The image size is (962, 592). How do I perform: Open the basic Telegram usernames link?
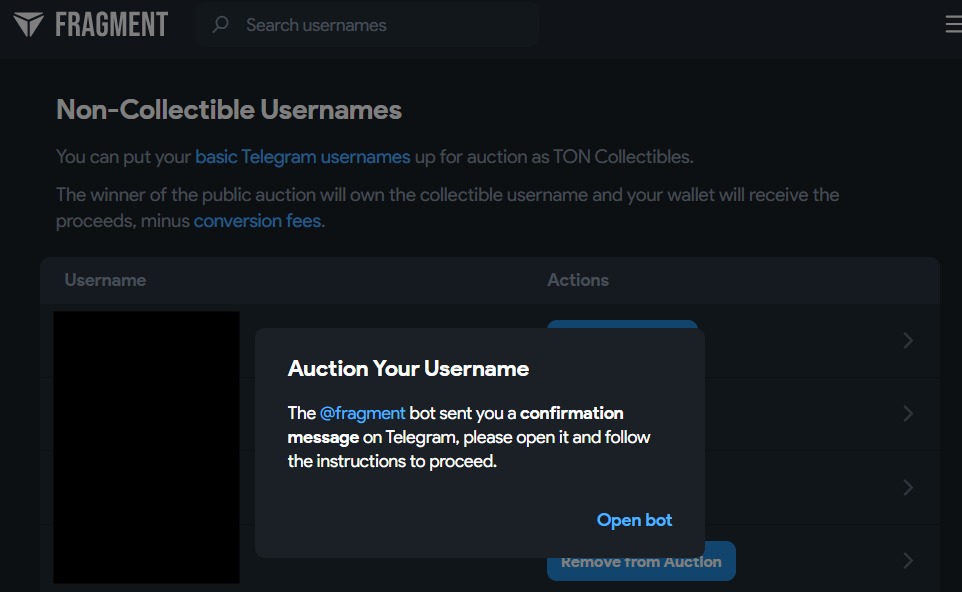[x=302, y=156]
